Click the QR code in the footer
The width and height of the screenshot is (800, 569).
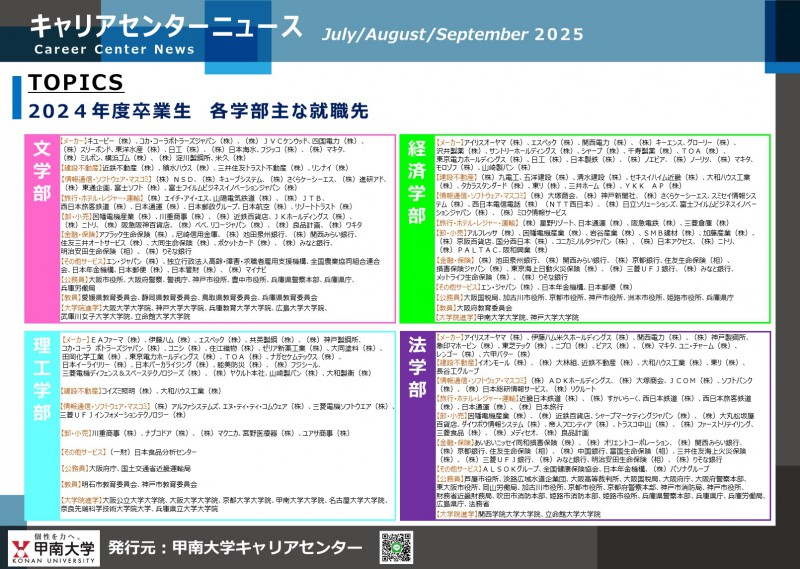pyautogui.click(x=396, y=548)
